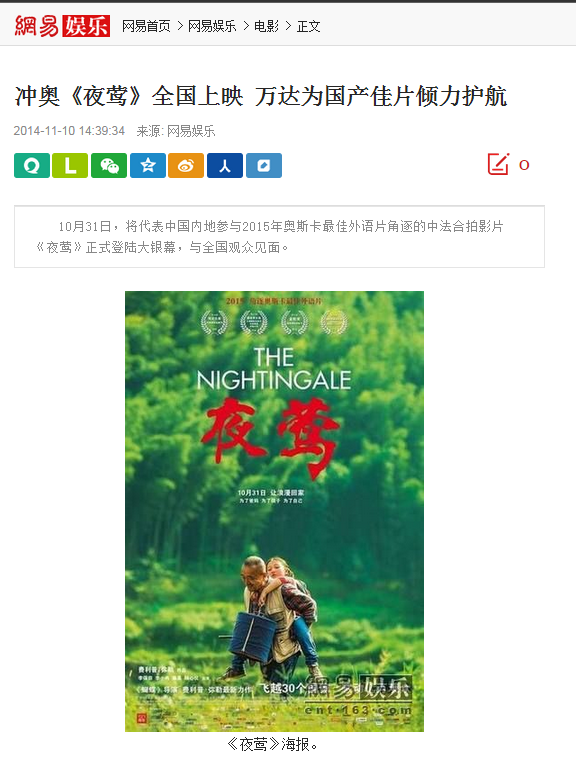The image size is (576, 758).
Task: Click the 《夜莺》海报 caption
Action: point(272,744)
